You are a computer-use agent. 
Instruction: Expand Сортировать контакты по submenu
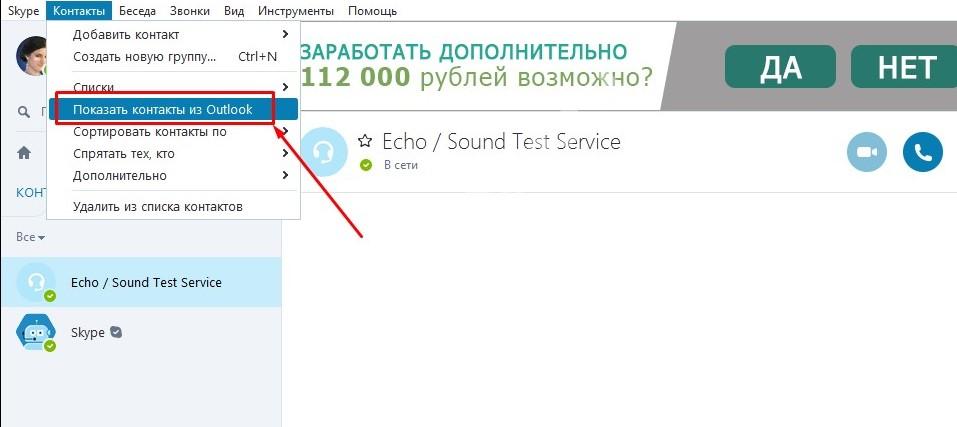[173, 131]
